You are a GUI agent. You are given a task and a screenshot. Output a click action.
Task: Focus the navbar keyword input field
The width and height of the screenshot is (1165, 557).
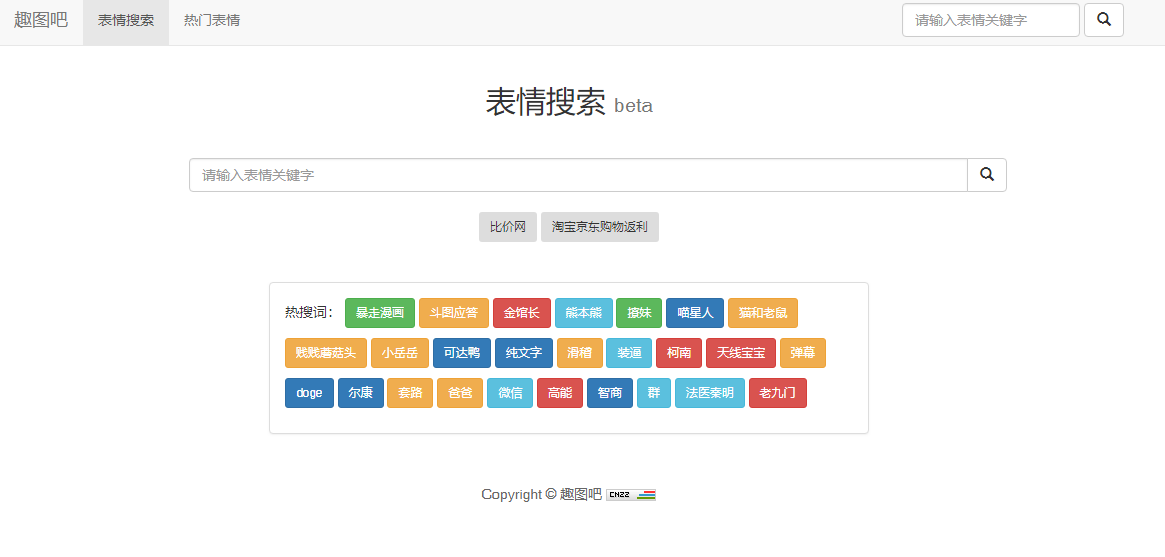[990, 20]
